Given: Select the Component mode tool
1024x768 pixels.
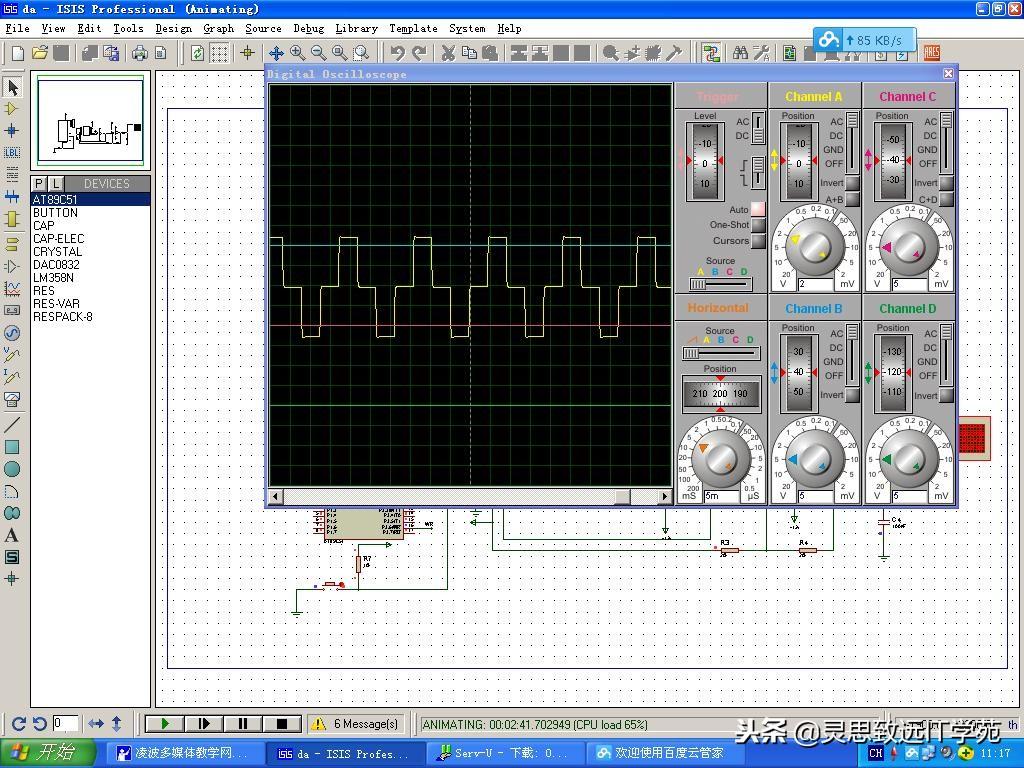Looking at the screenshot, I should [x=12, y=109].
